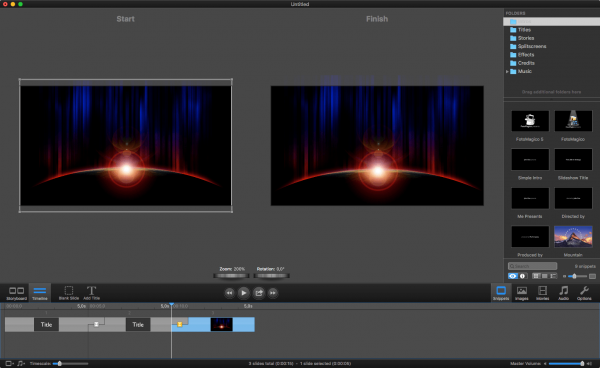
Task: Click the top-left handle of Start frame
Action: (20, 80)
